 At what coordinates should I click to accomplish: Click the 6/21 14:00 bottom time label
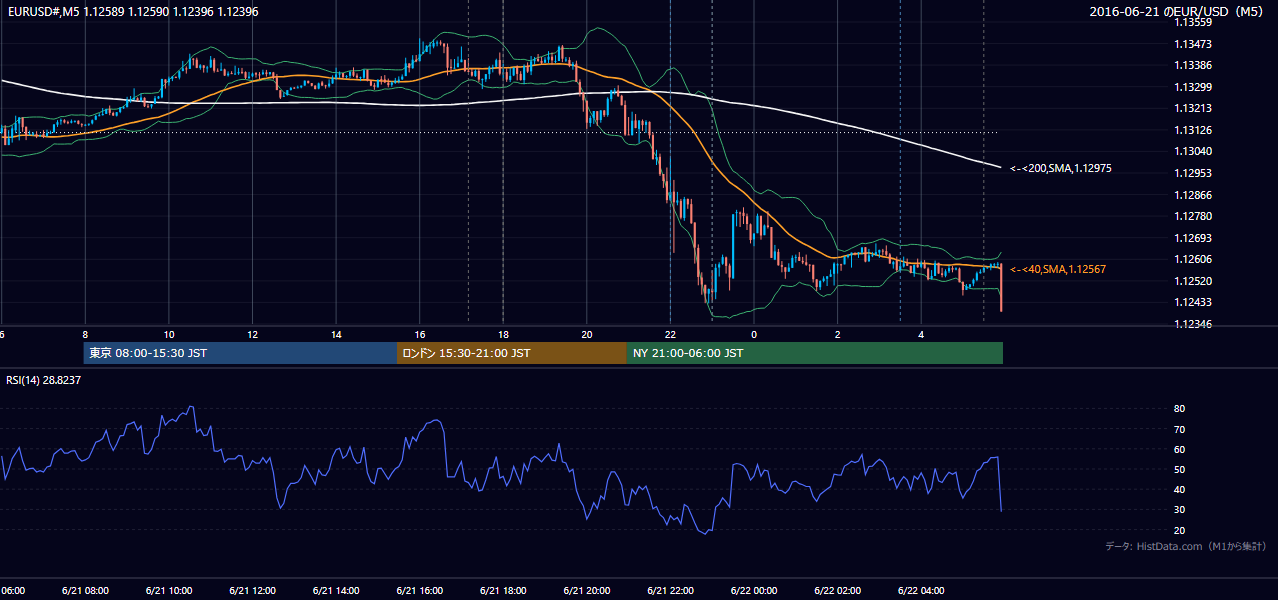click(x=336, y=590)
